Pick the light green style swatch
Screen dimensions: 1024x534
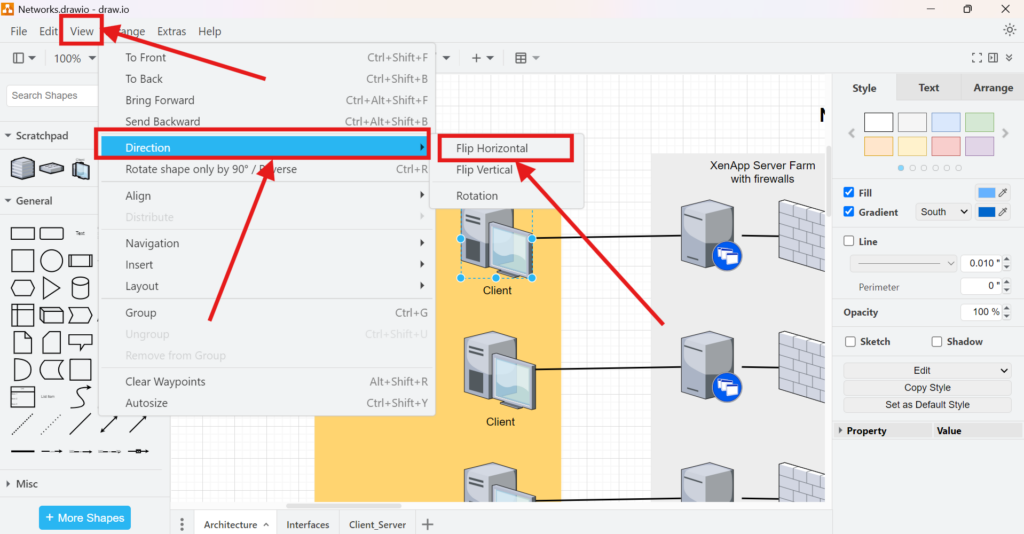[980, 122]
